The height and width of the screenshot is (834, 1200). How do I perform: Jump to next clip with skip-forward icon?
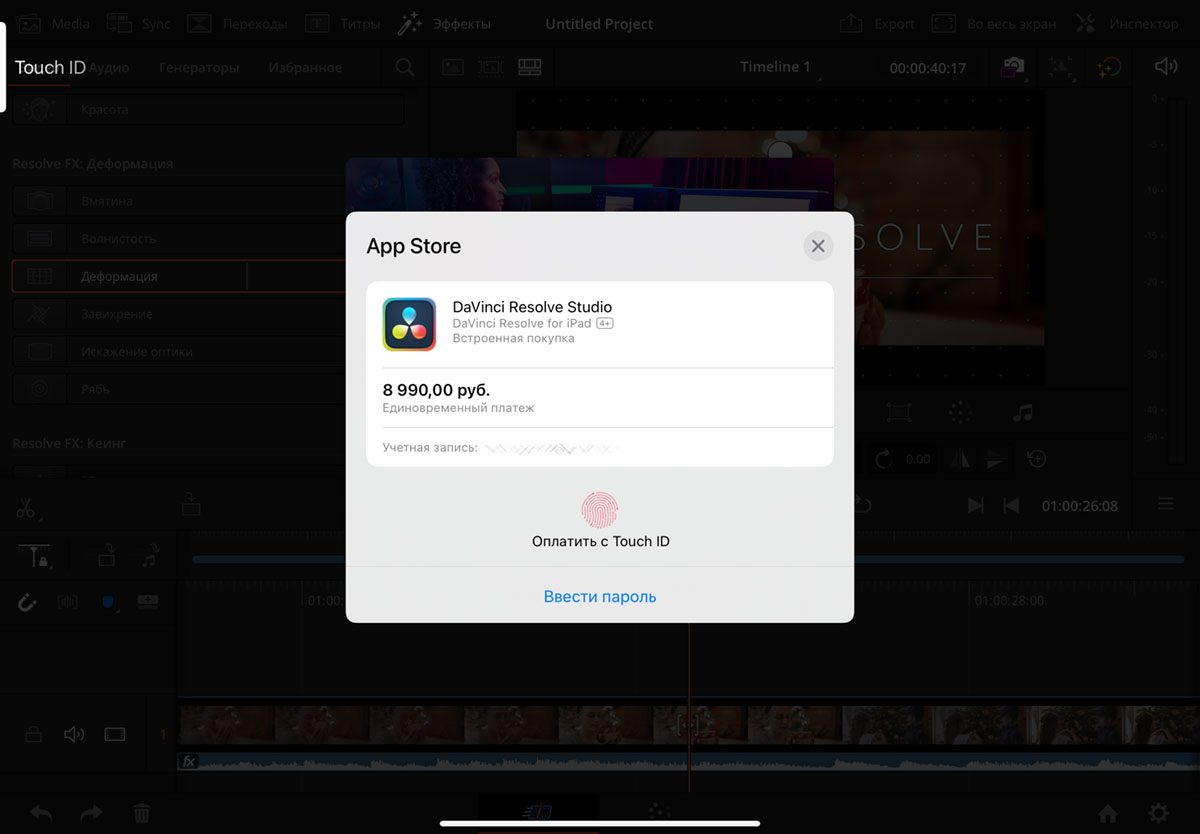click(x=976, y=506)
